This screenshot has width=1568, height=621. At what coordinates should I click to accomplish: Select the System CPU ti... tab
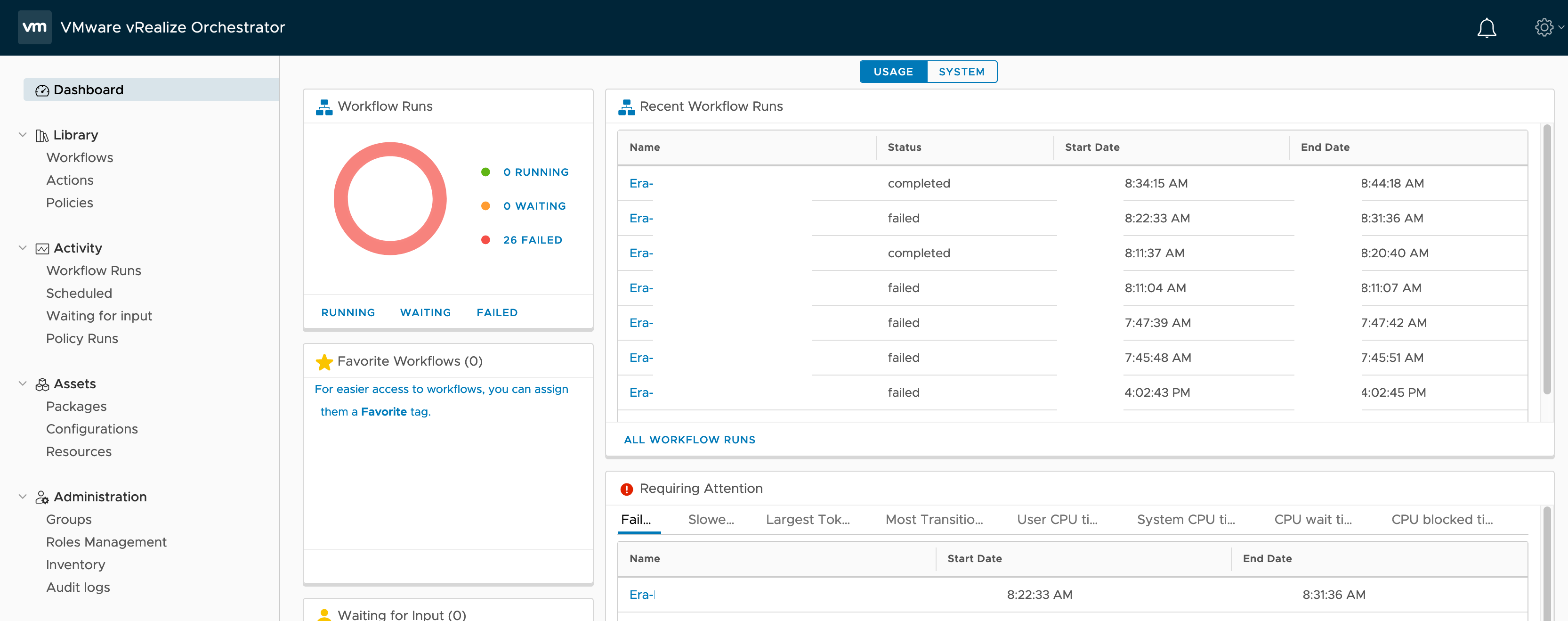click(x=1186, y=520)
